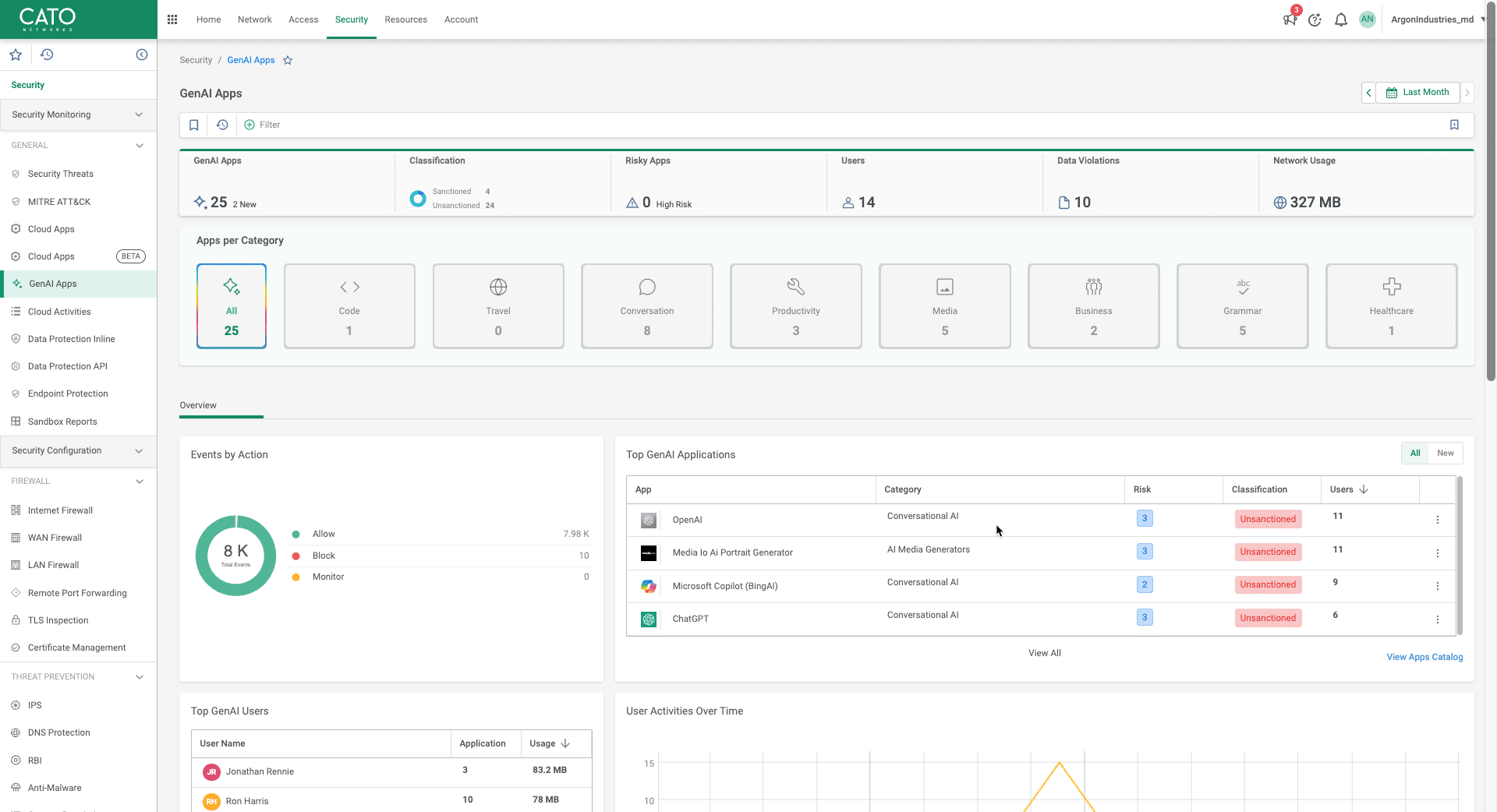Open the Resources menu
This screenshot has width=1497, height=812.
pos(406,19)
